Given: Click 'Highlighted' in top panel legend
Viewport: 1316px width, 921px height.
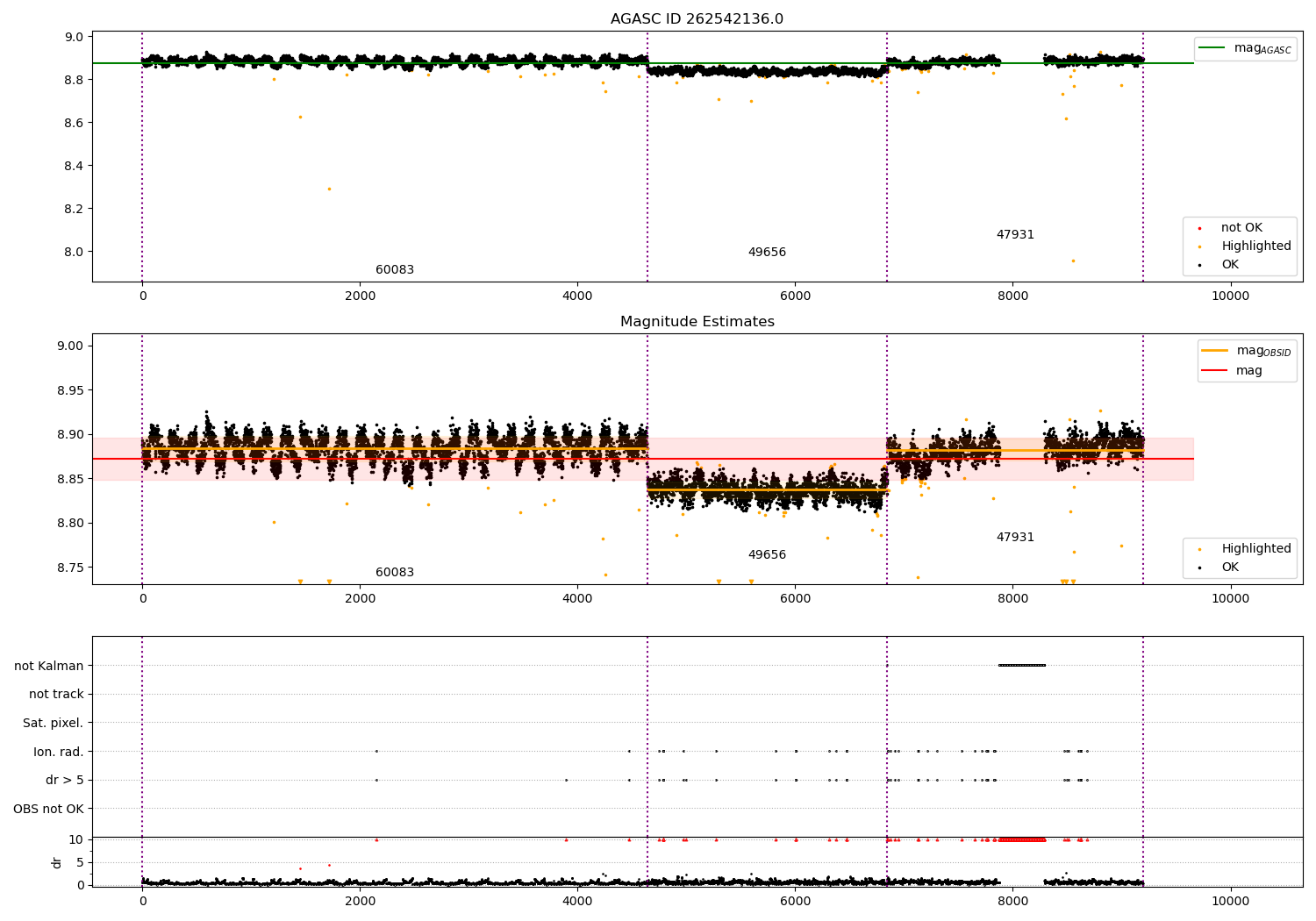Looking at the screenshot, I should (x=1256, y=246).
